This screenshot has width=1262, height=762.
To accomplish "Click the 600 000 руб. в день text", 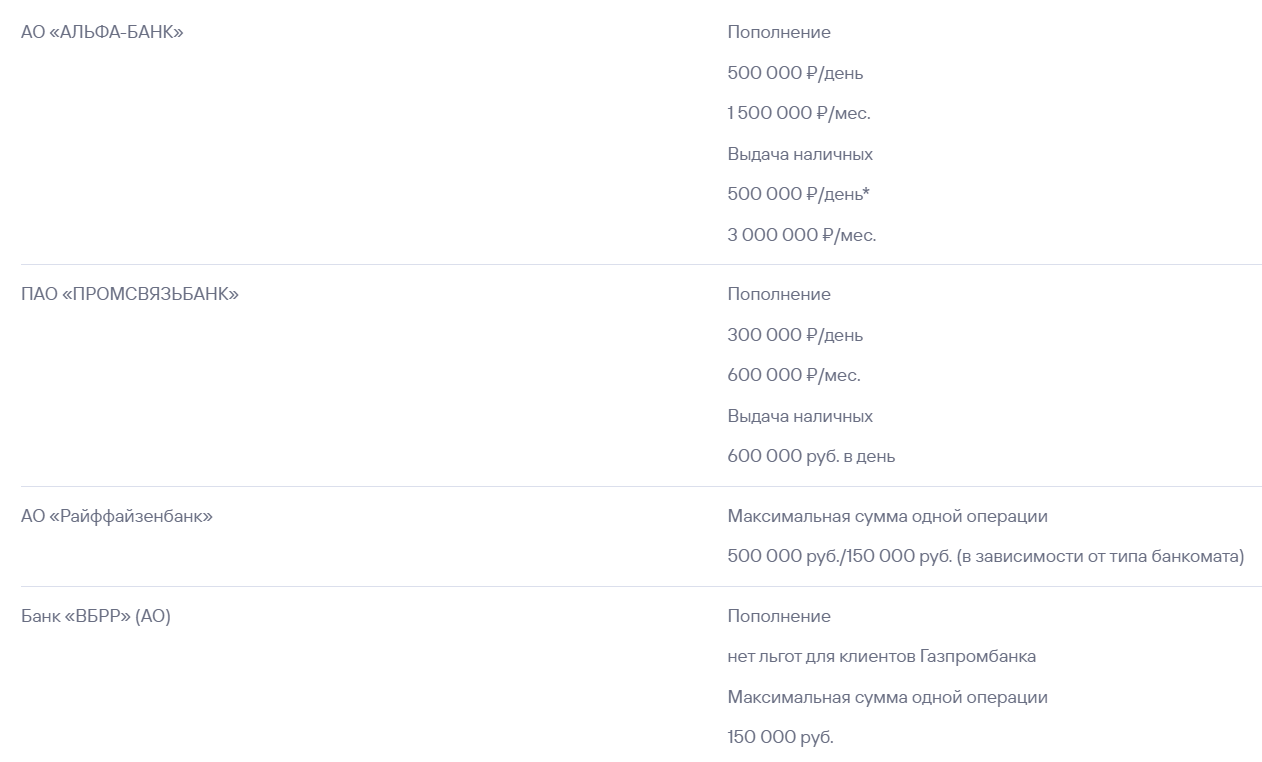I will [811, 456].
